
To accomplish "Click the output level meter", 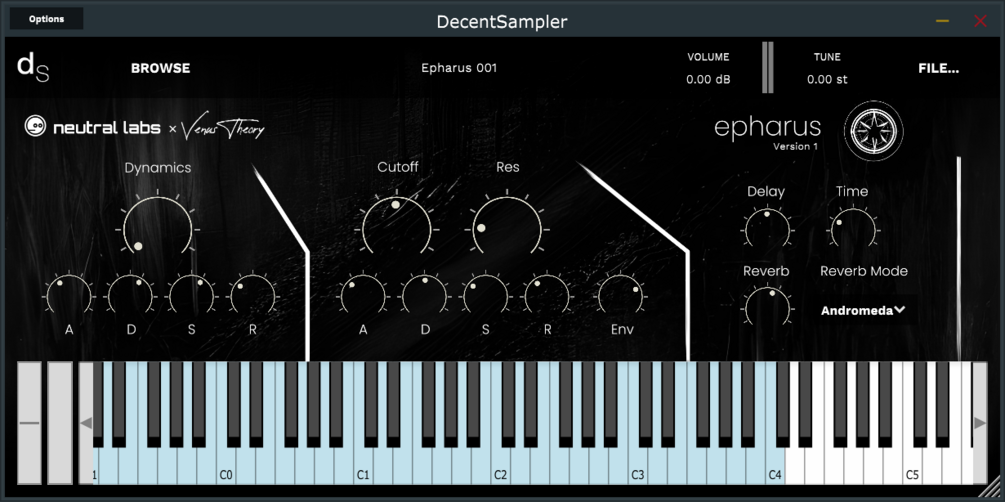I will 768,68.
